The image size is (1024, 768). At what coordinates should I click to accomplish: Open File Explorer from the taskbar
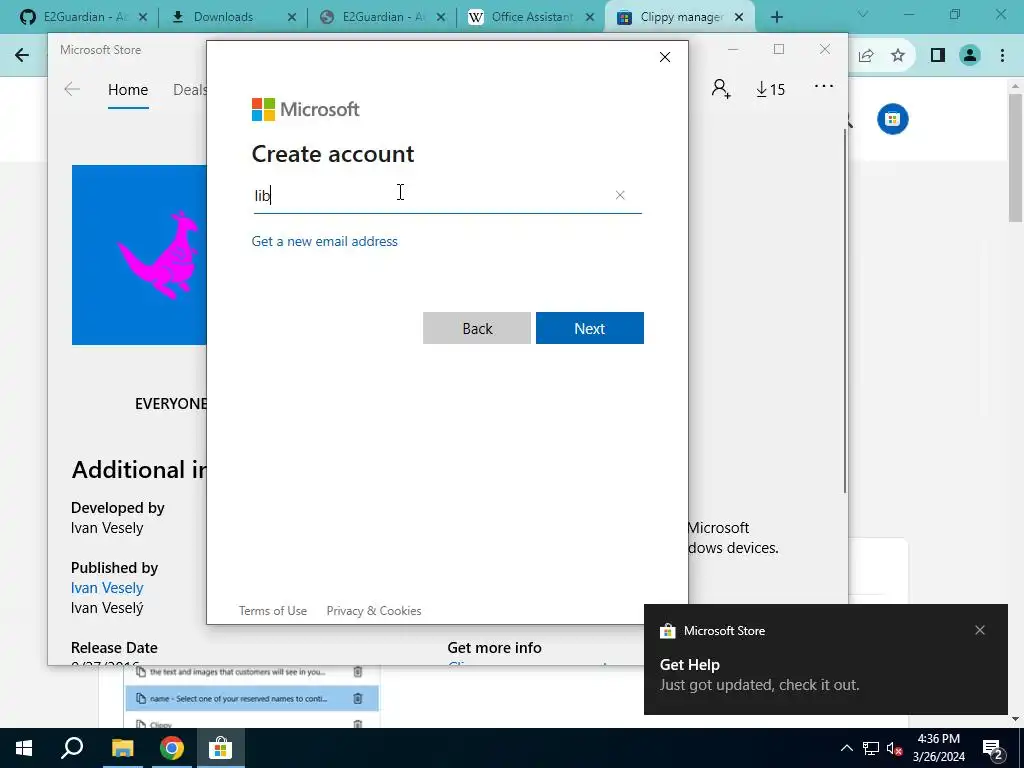[122, 748]
